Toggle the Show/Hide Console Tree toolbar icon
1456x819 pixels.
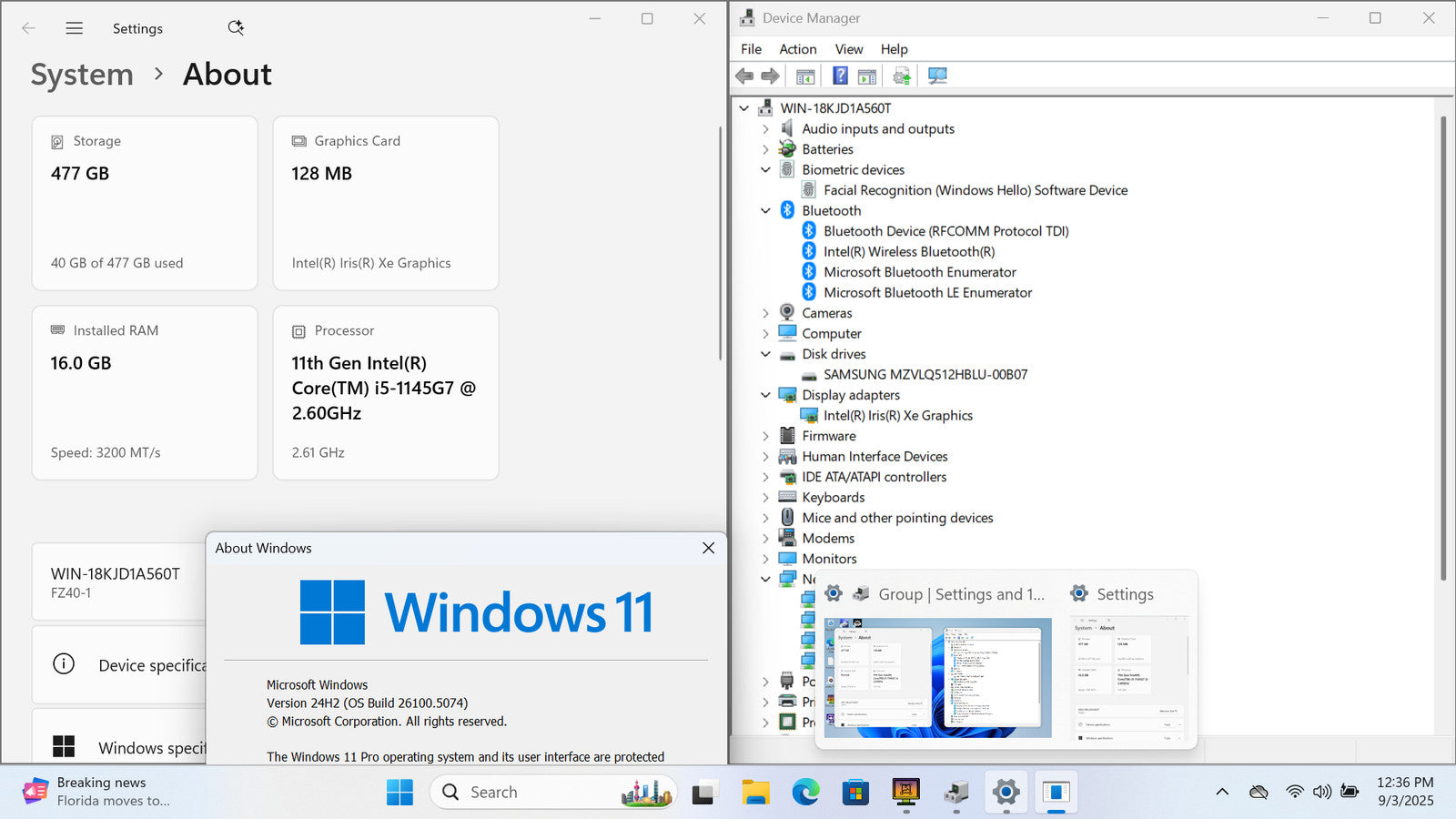click(x=805, y=76)
